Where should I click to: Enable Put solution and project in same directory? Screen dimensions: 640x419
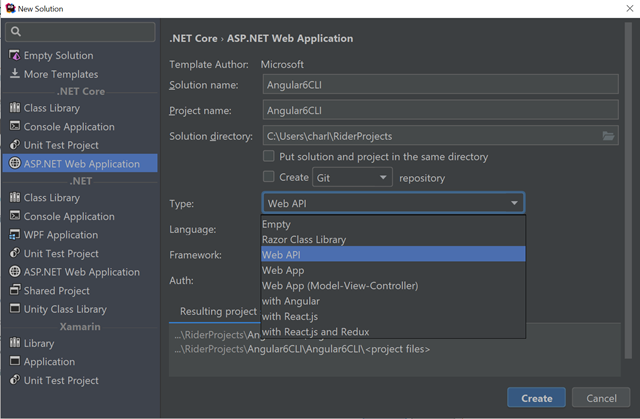pyautogui.click(x=269, y=156)
